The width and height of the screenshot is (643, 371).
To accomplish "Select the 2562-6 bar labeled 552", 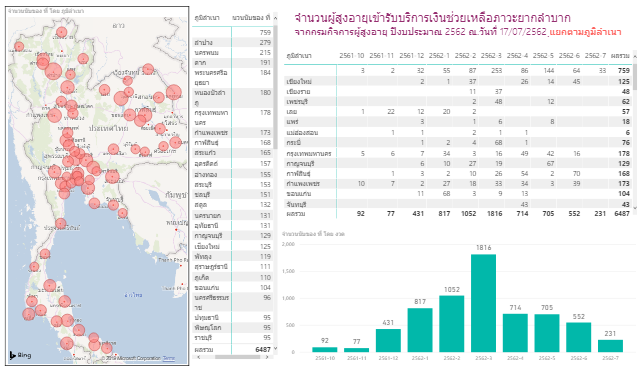I will coord(579,337).
